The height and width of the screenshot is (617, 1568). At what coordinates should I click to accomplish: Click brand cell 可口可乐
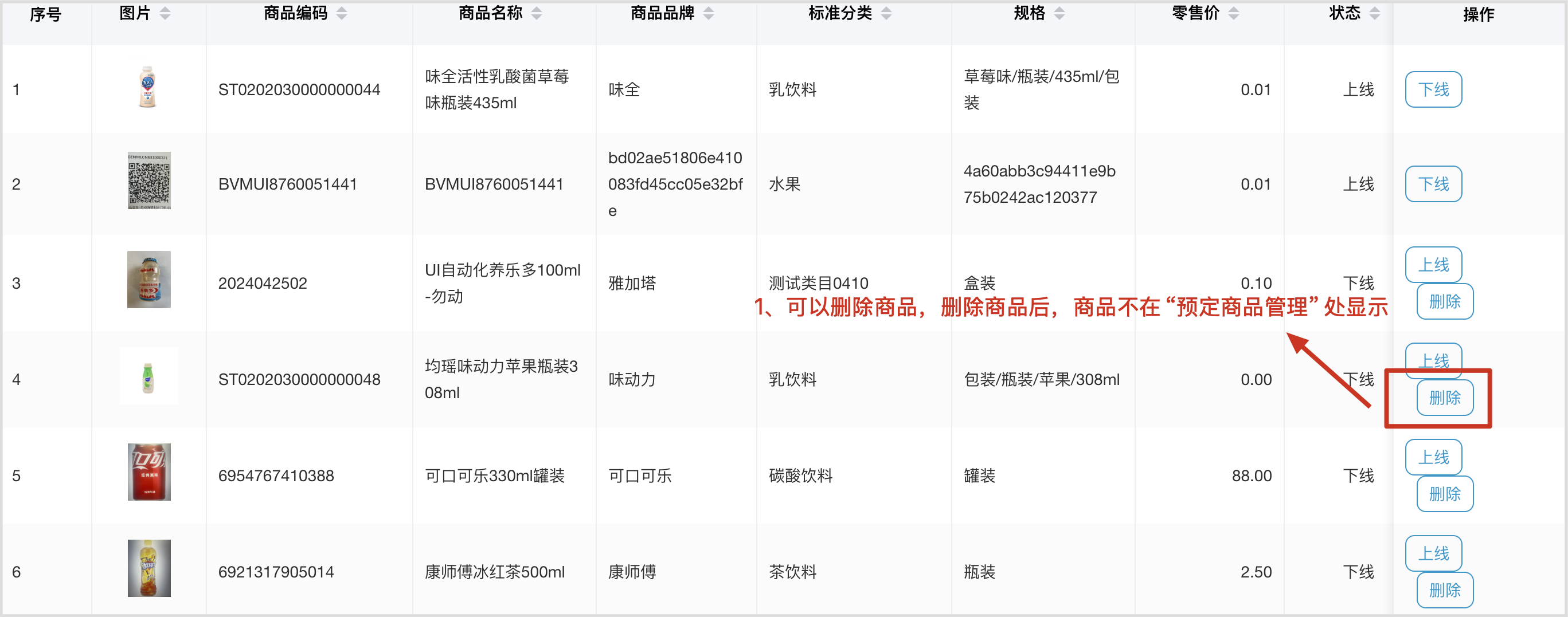coord(640,475)
